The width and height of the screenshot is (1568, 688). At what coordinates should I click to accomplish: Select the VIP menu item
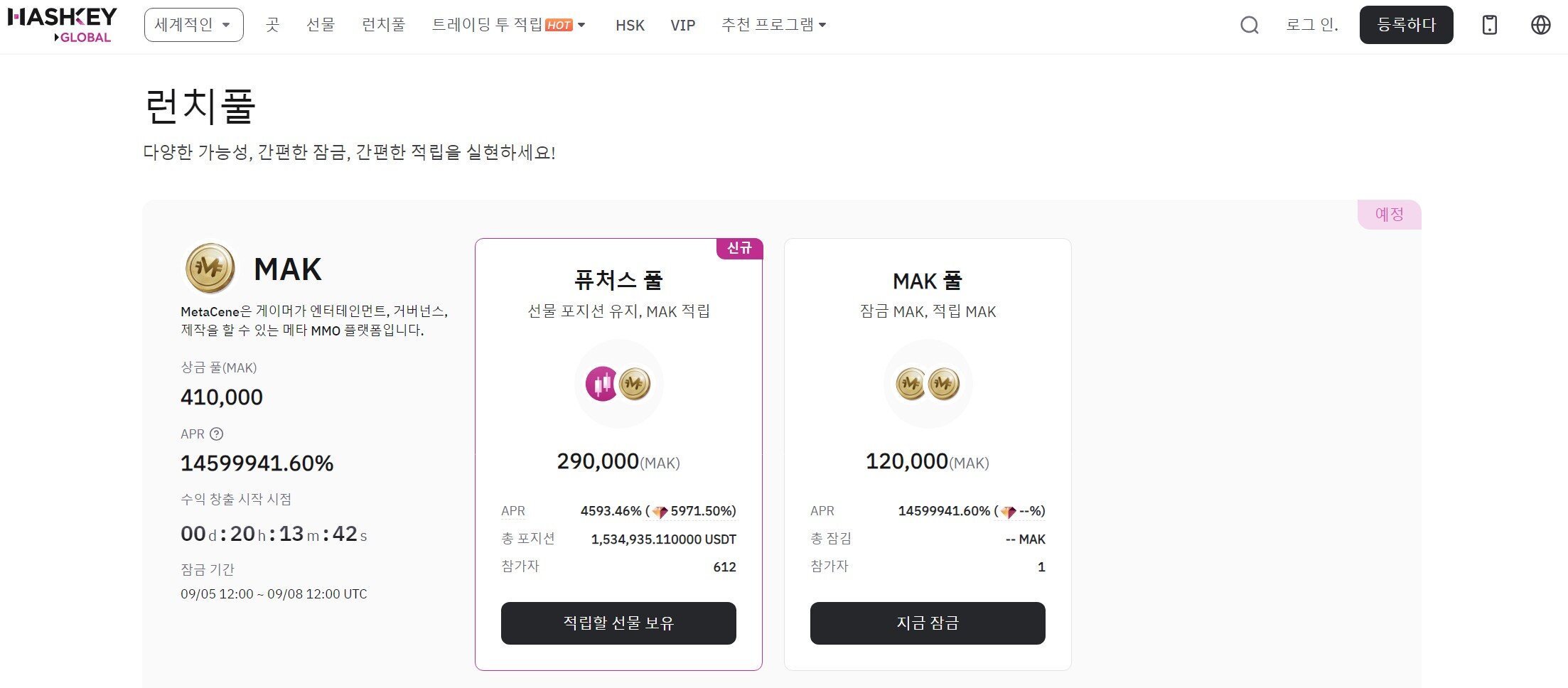[x=682, y=25]
